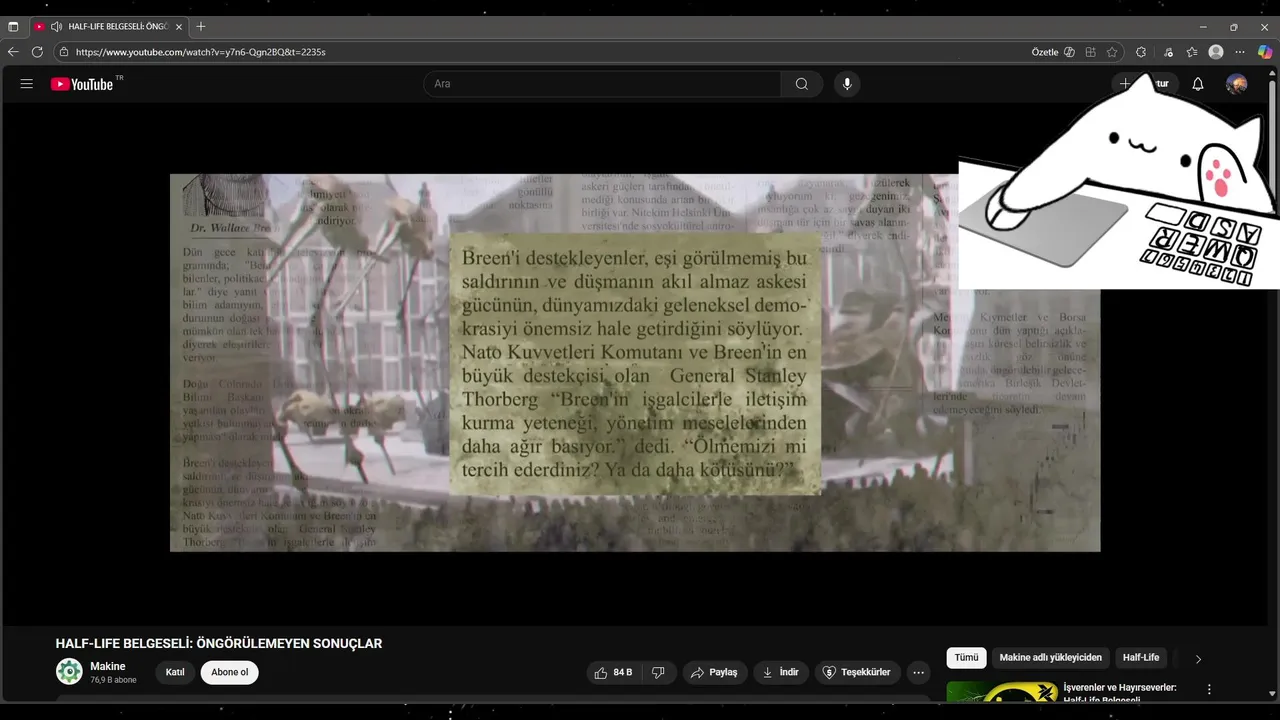The width and height of the screenshot is (1280, 720).
Task: Click the Özetle summarize button
Action: [1045, 52]
